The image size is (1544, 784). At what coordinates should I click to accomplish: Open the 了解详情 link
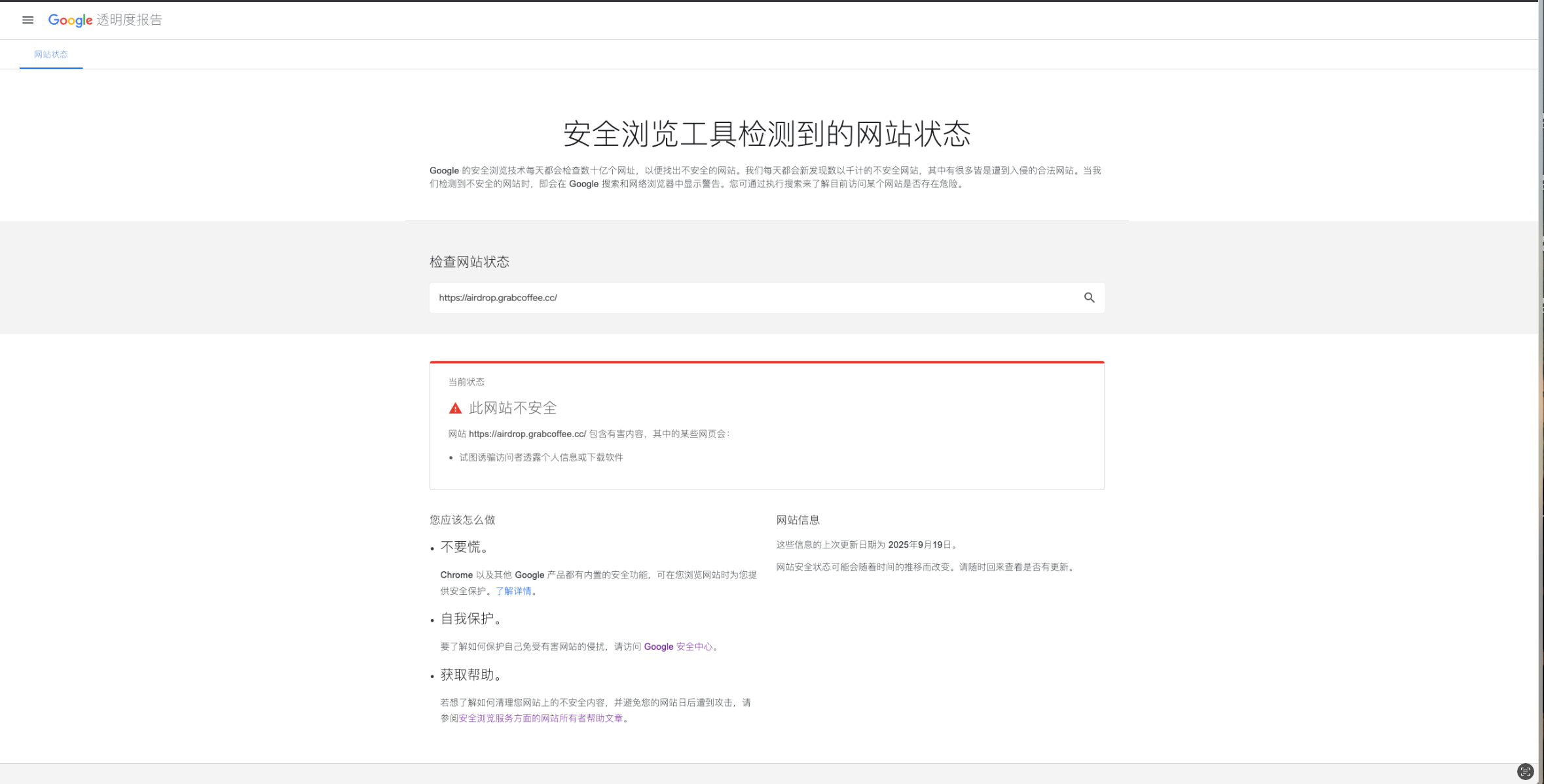click(x=513, y=592)
